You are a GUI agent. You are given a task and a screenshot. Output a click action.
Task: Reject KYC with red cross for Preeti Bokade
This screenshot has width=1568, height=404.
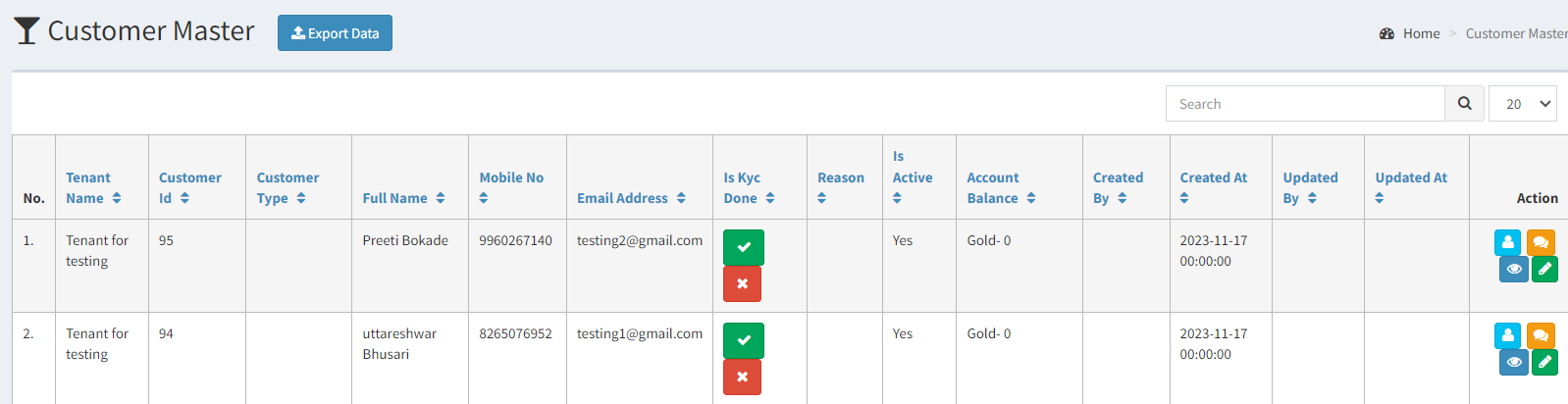click(742, 283)
